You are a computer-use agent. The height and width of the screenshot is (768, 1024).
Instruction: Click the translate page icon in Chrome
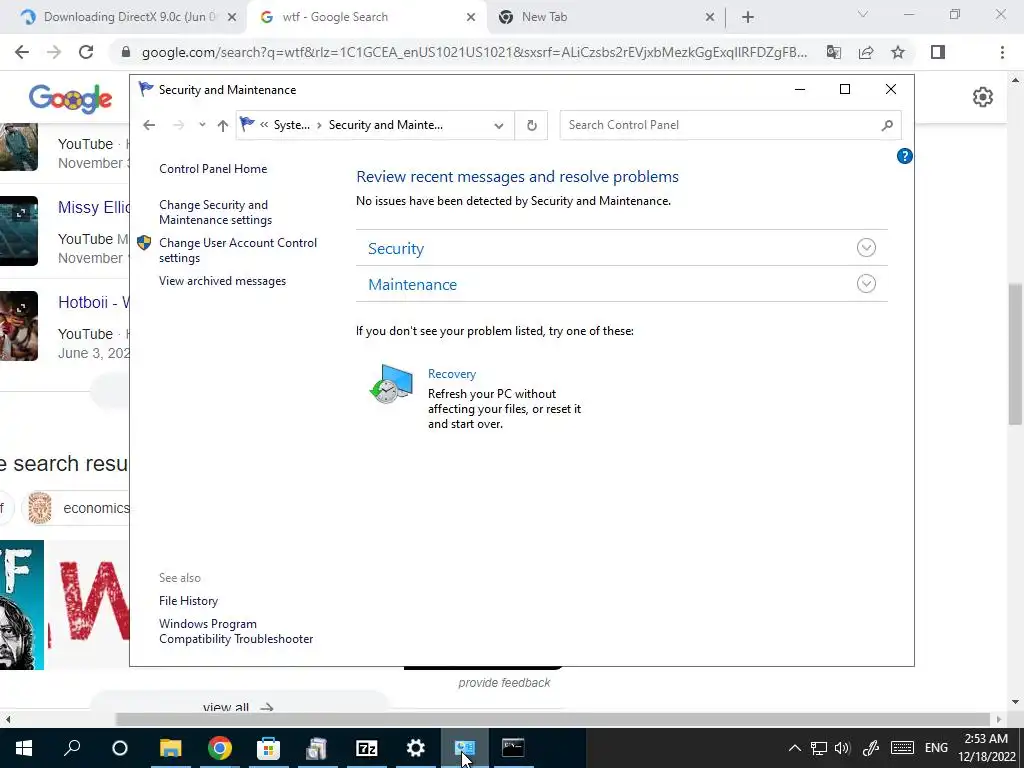pos(834,52)
